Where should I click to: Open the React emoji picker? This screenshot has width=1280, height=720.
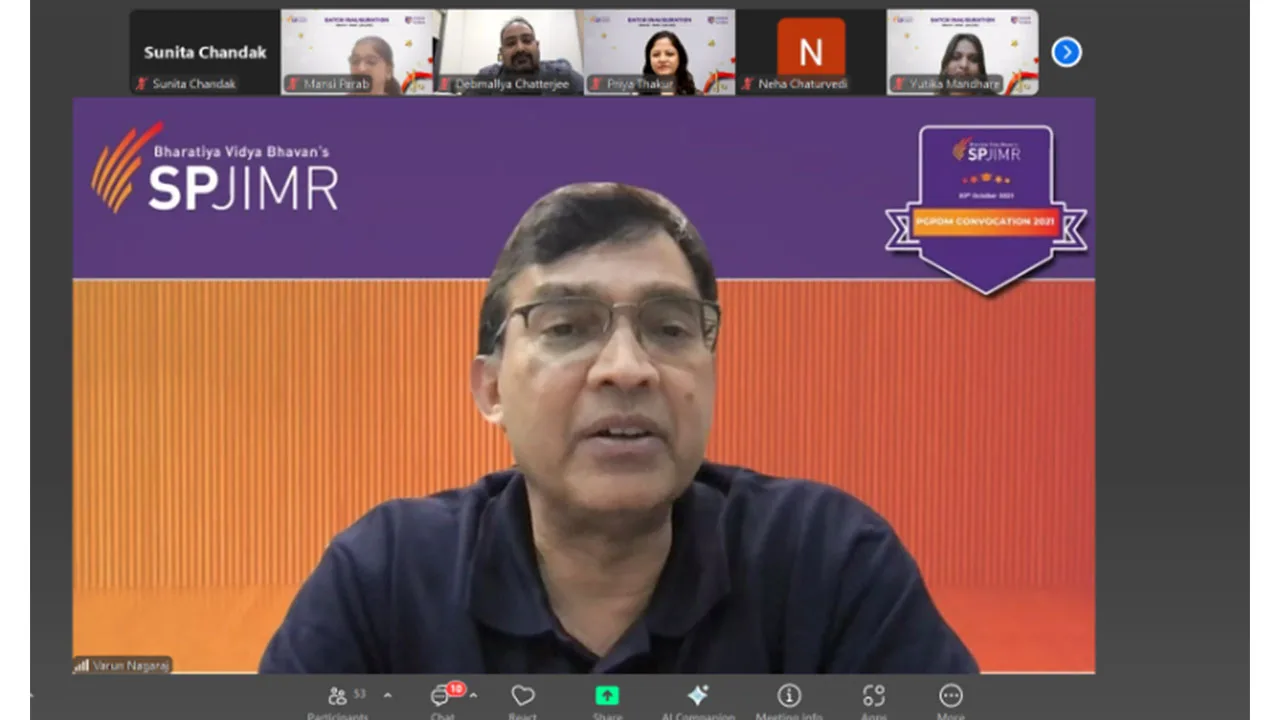[522, 697]
